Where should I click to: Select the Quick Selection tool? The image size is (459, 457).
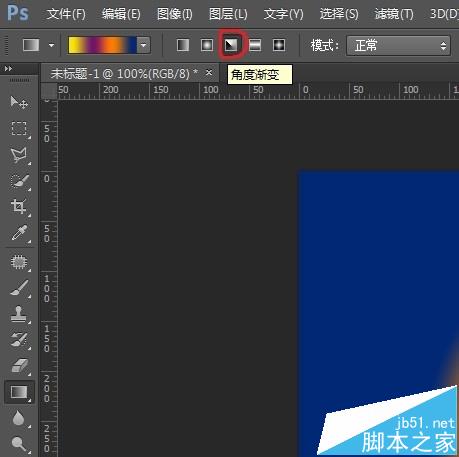pyautogui.click(x=19, y=181)
